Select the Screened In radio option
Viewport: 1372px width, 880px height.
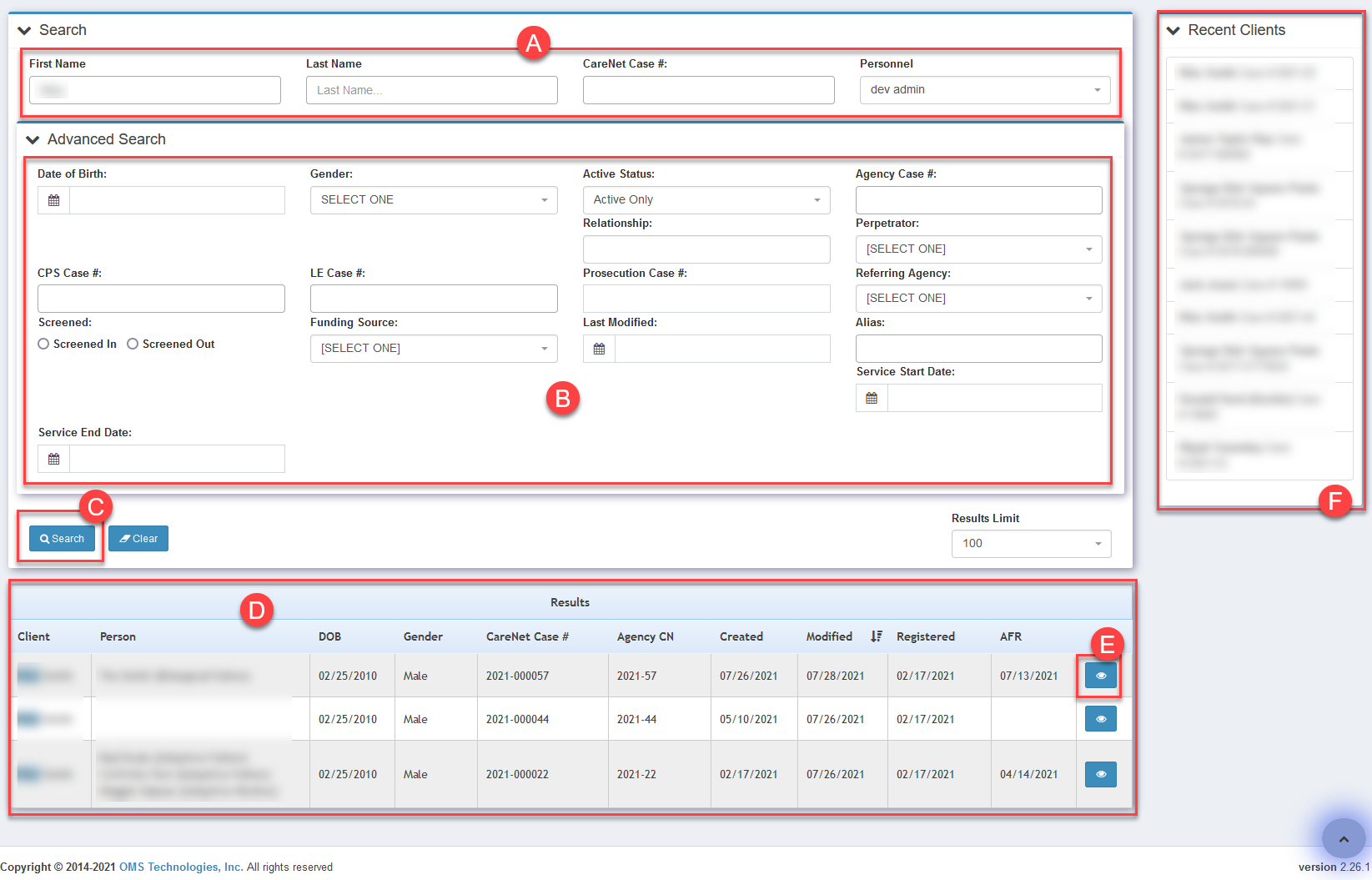click(x=43, y=344)
